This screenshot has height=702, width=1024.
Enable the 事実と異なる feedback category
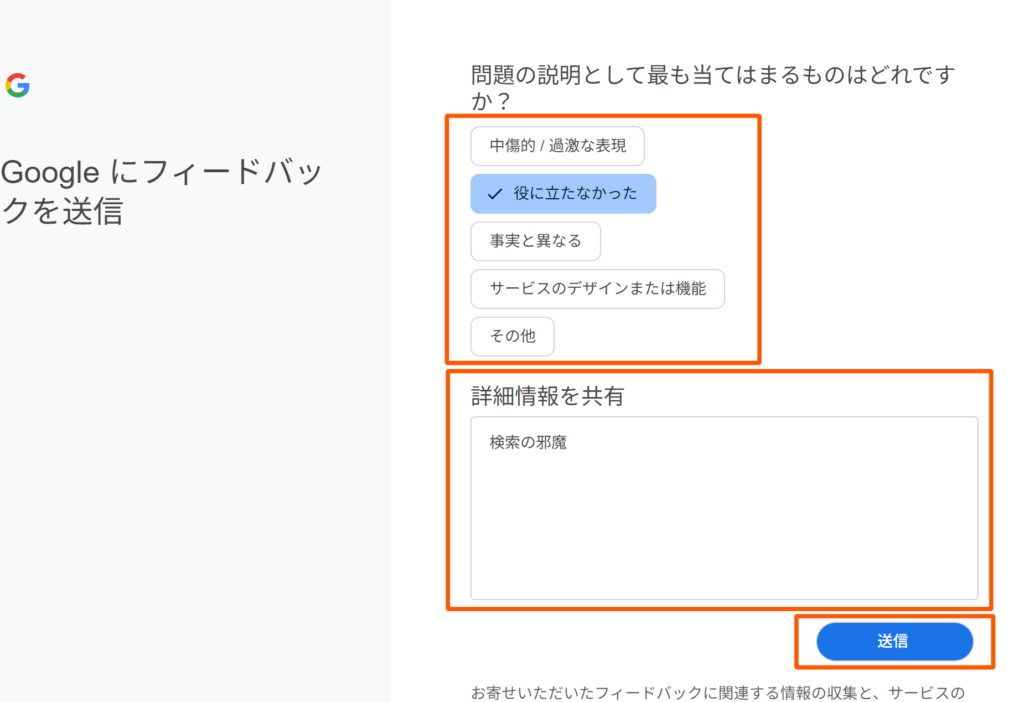click(x=535, y=241)
